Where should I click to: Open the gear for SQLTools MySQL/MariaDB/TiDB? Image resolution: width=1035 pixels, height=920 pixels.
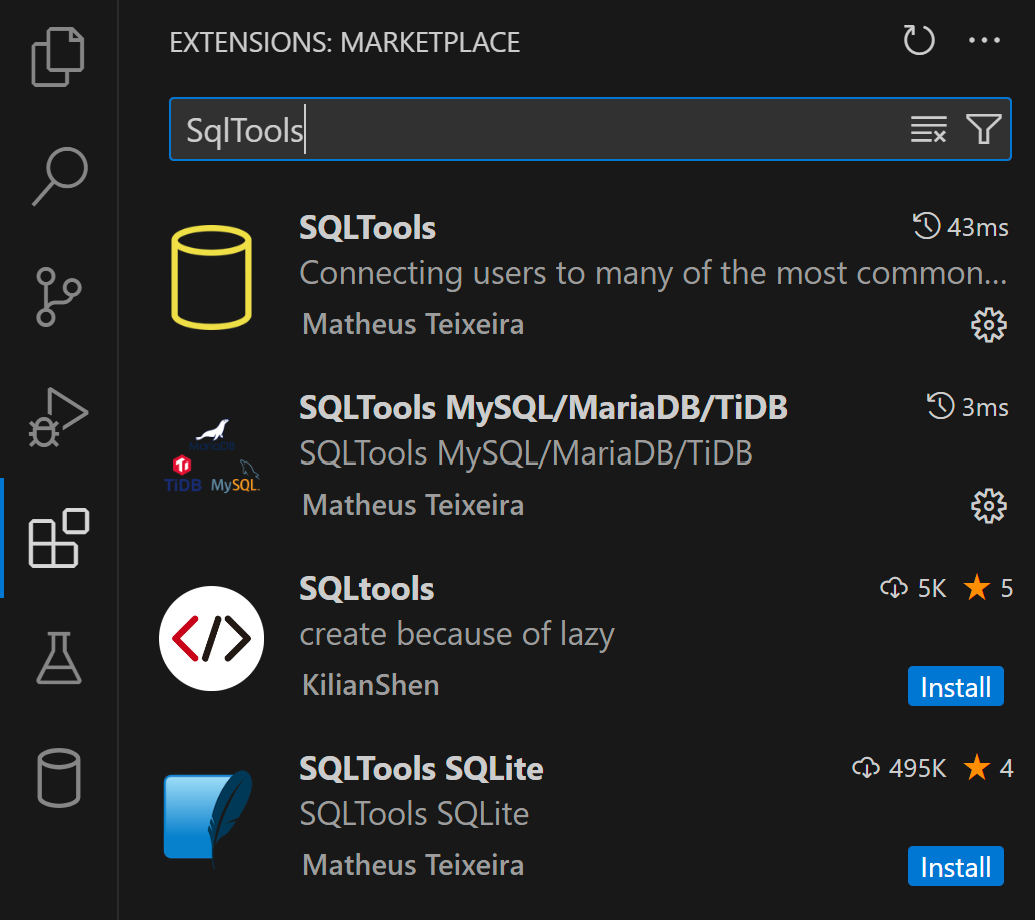click(988, 506)
